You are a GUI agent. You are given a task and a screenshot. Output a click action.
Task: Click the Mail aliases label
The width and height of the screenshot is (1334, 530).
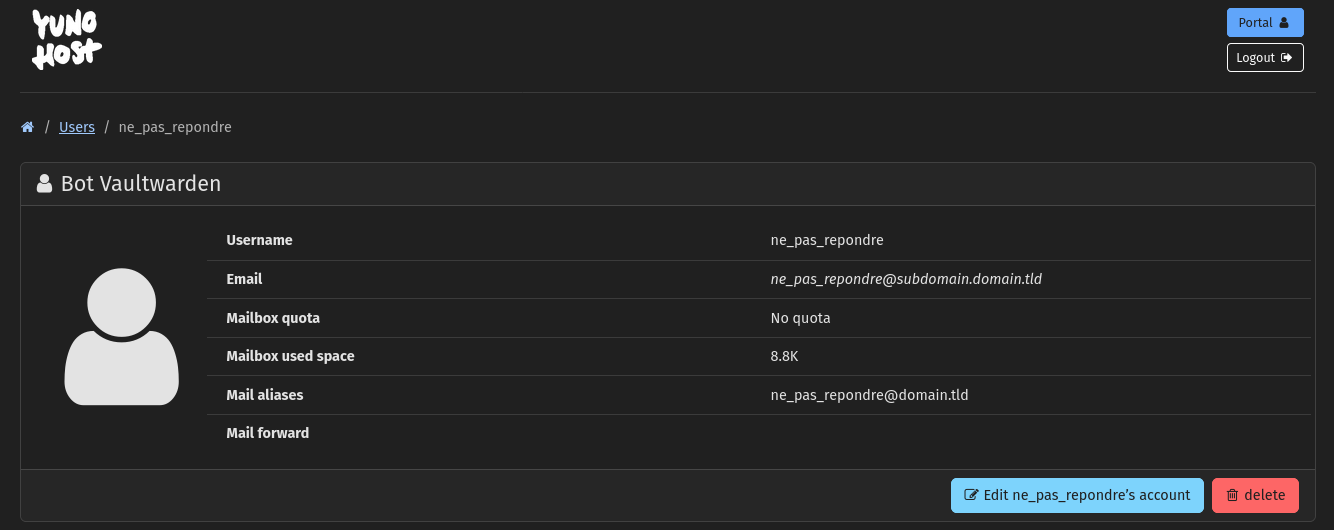tap(264, 395)
